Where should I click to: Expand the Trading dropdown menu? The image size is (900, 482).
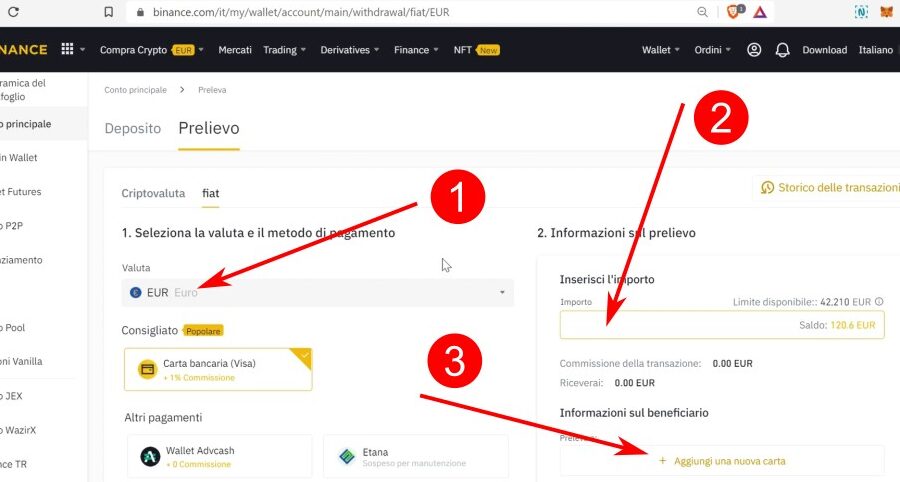coord(284,50)
